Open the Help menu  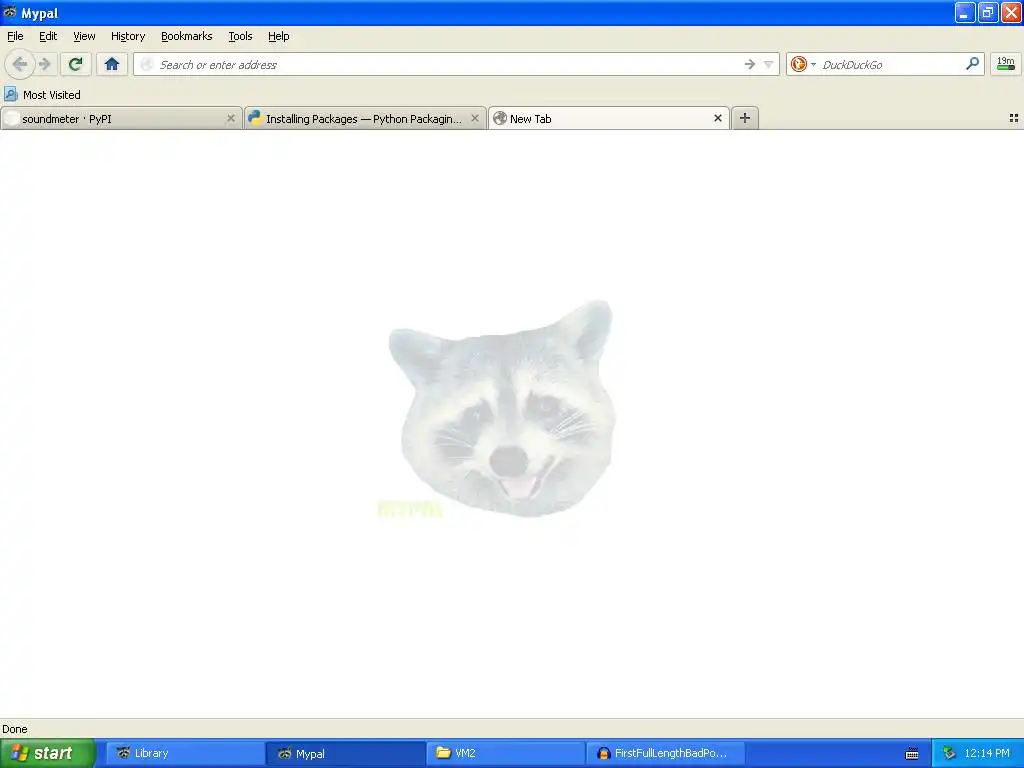tap(278, 37)
